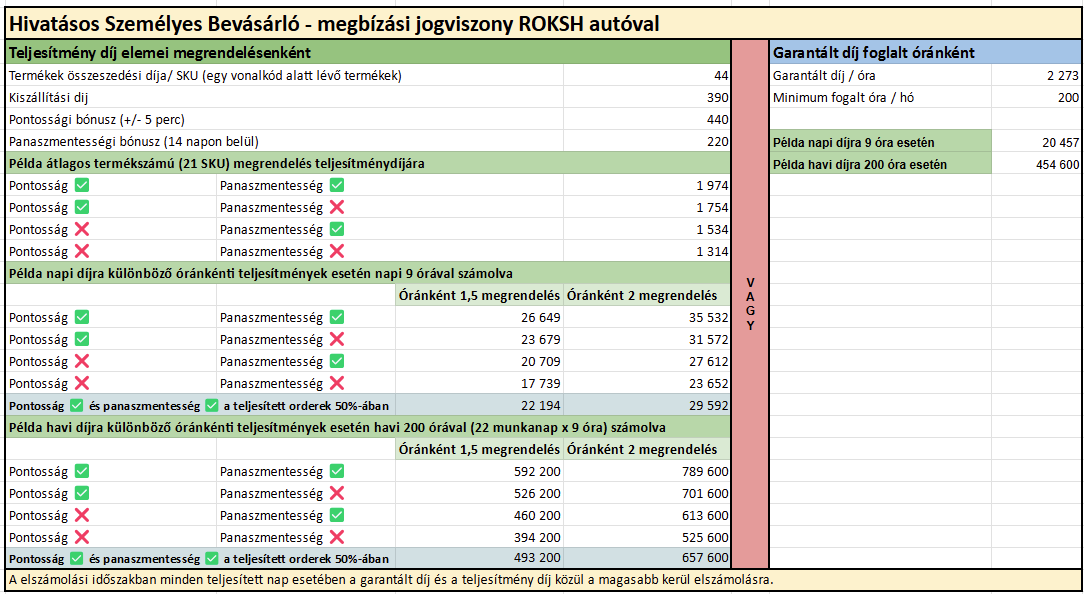This screenshot has width=1084, height=594.
Task: Select the title cell 'Hivatásos Személyes Bevásárló'
Action: point(334,24)
